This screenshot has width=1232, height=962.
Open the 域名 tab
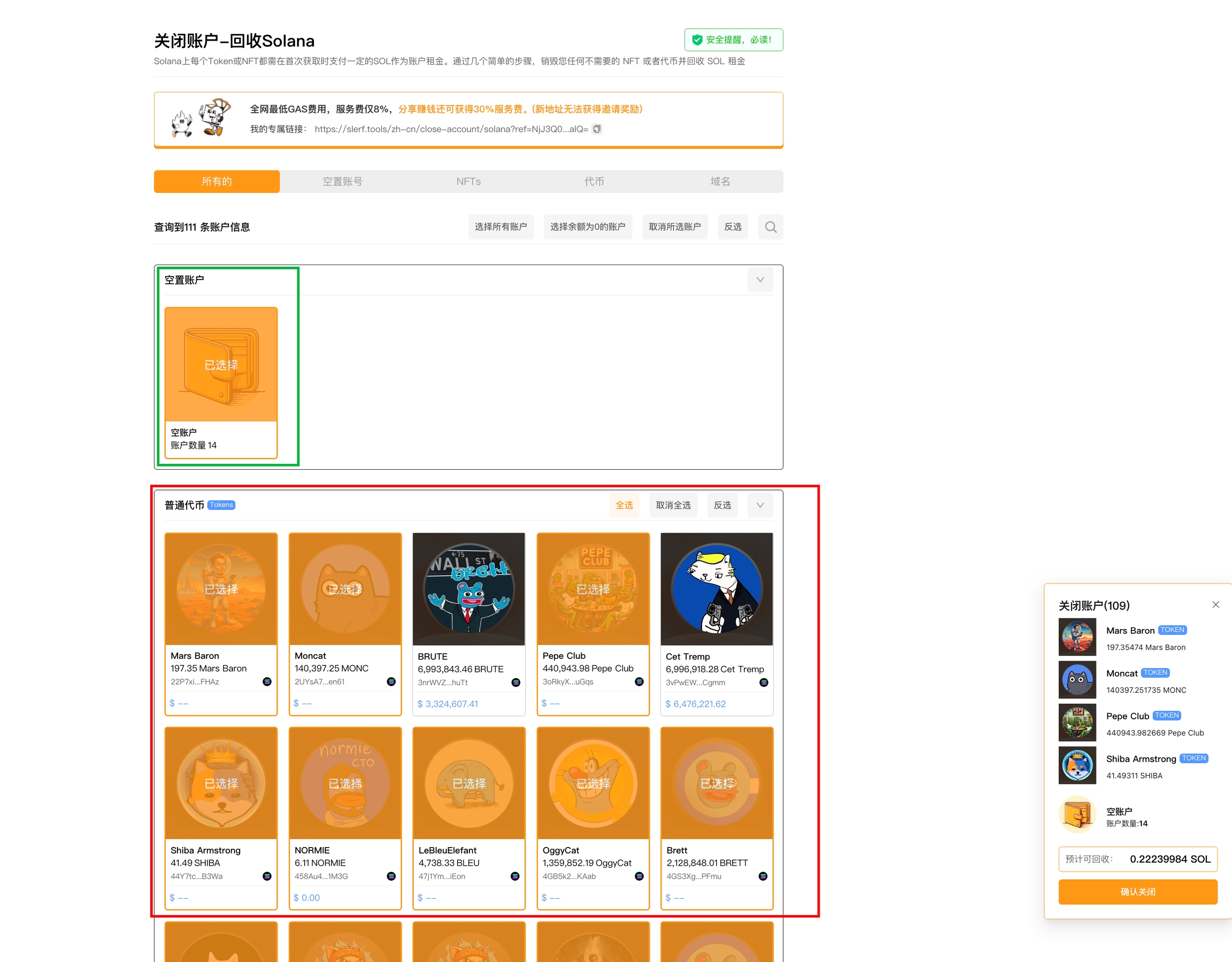click(x=720, y=182)
